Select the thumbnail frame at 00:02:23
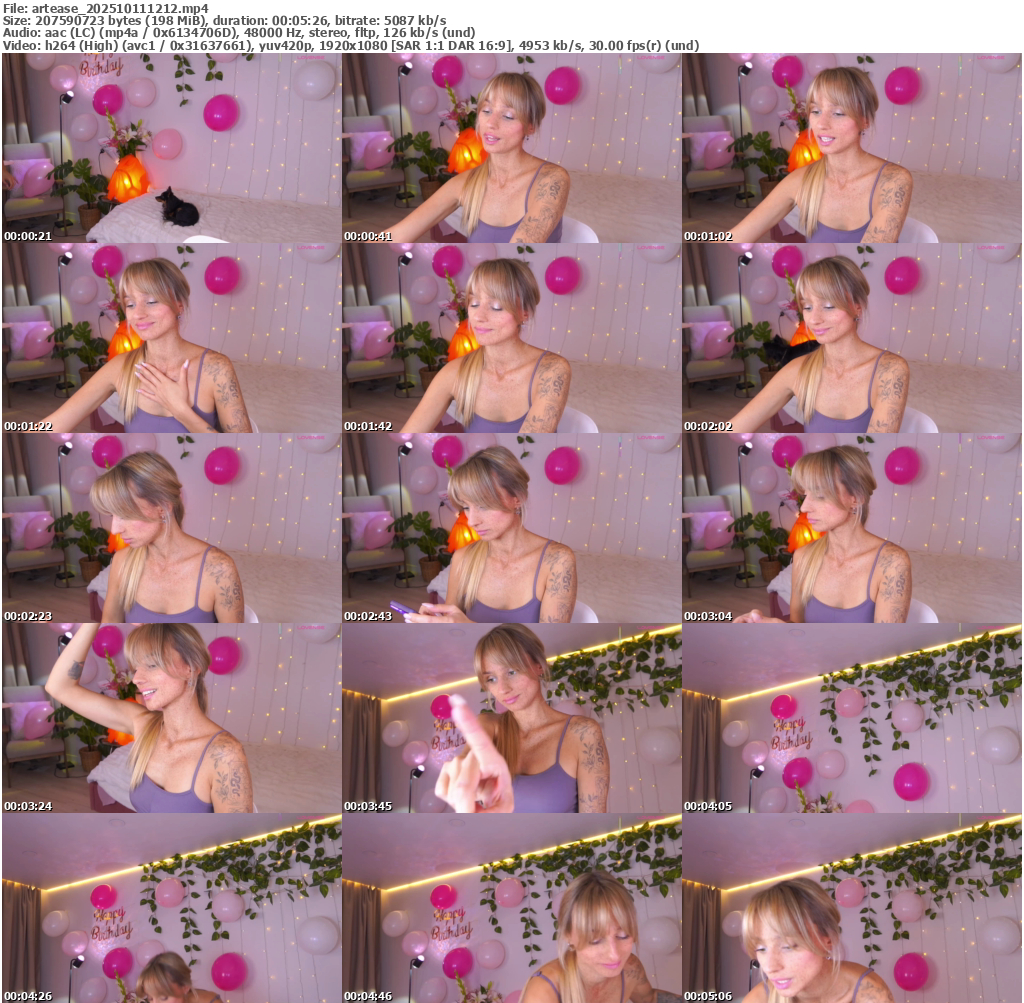1024x1003 pixels. pos(171,528)
